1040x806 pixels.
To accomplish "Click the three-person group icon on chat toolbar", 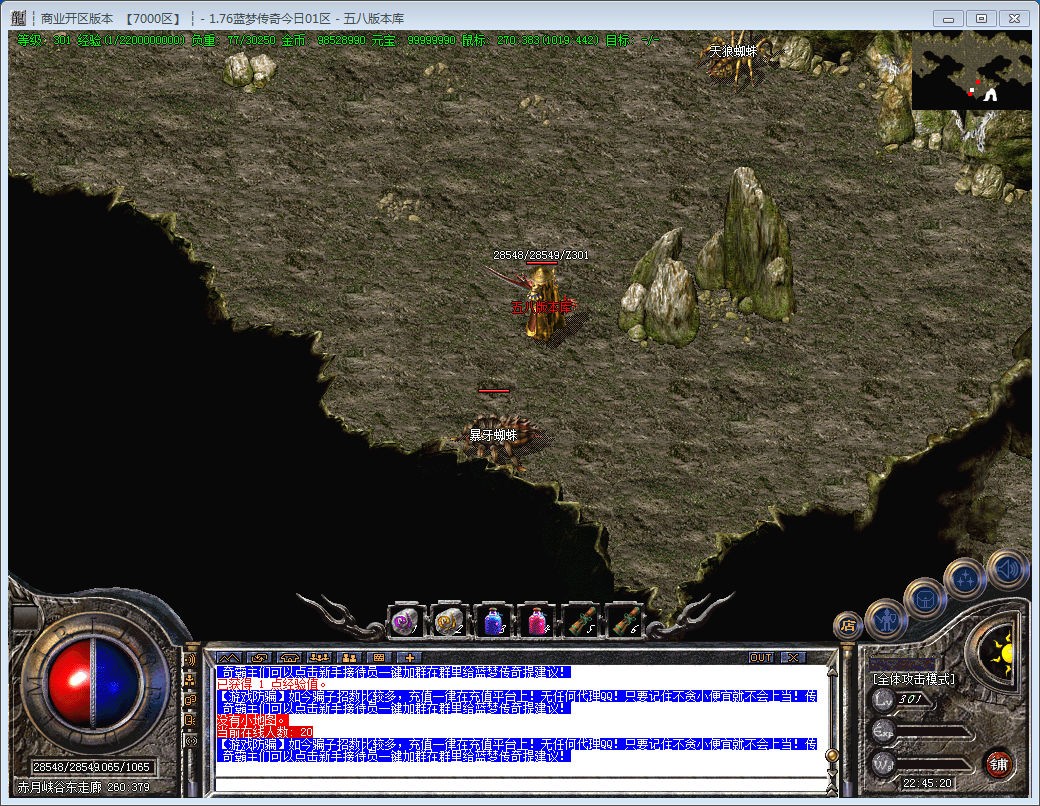I will [x=320, y=657].
